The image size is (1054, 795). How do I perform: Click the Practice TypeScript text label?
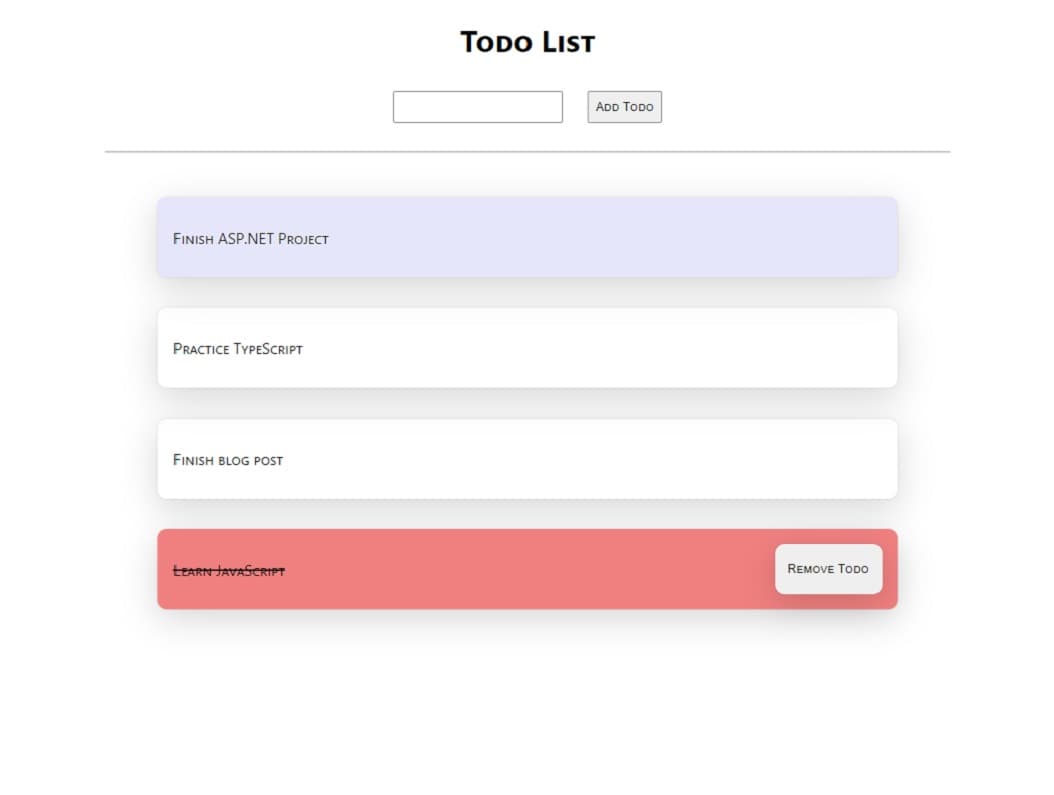[x=238, y=349]
